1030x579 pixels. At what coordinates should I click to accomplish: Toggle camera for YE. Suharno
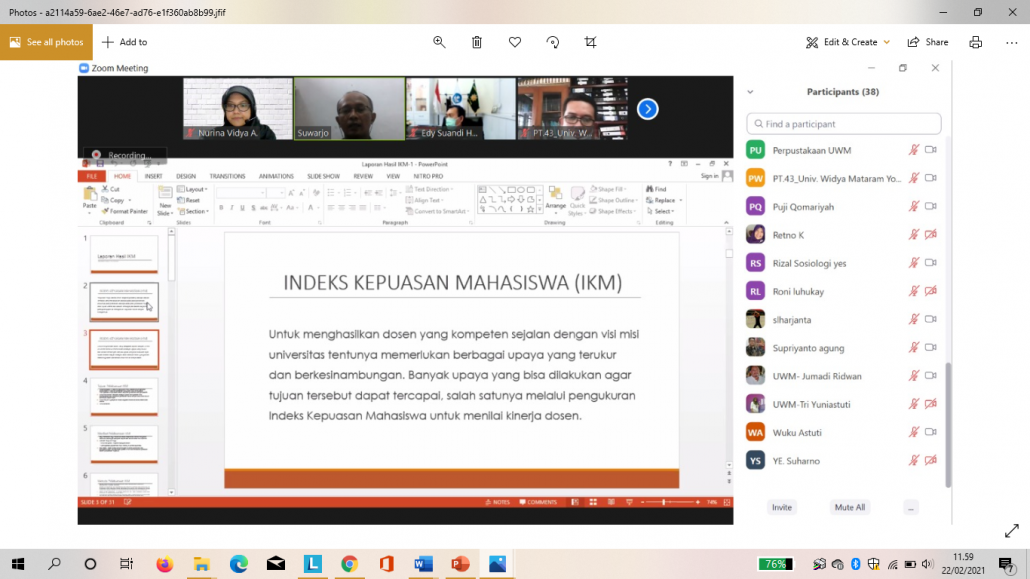[x=931, y=461]
